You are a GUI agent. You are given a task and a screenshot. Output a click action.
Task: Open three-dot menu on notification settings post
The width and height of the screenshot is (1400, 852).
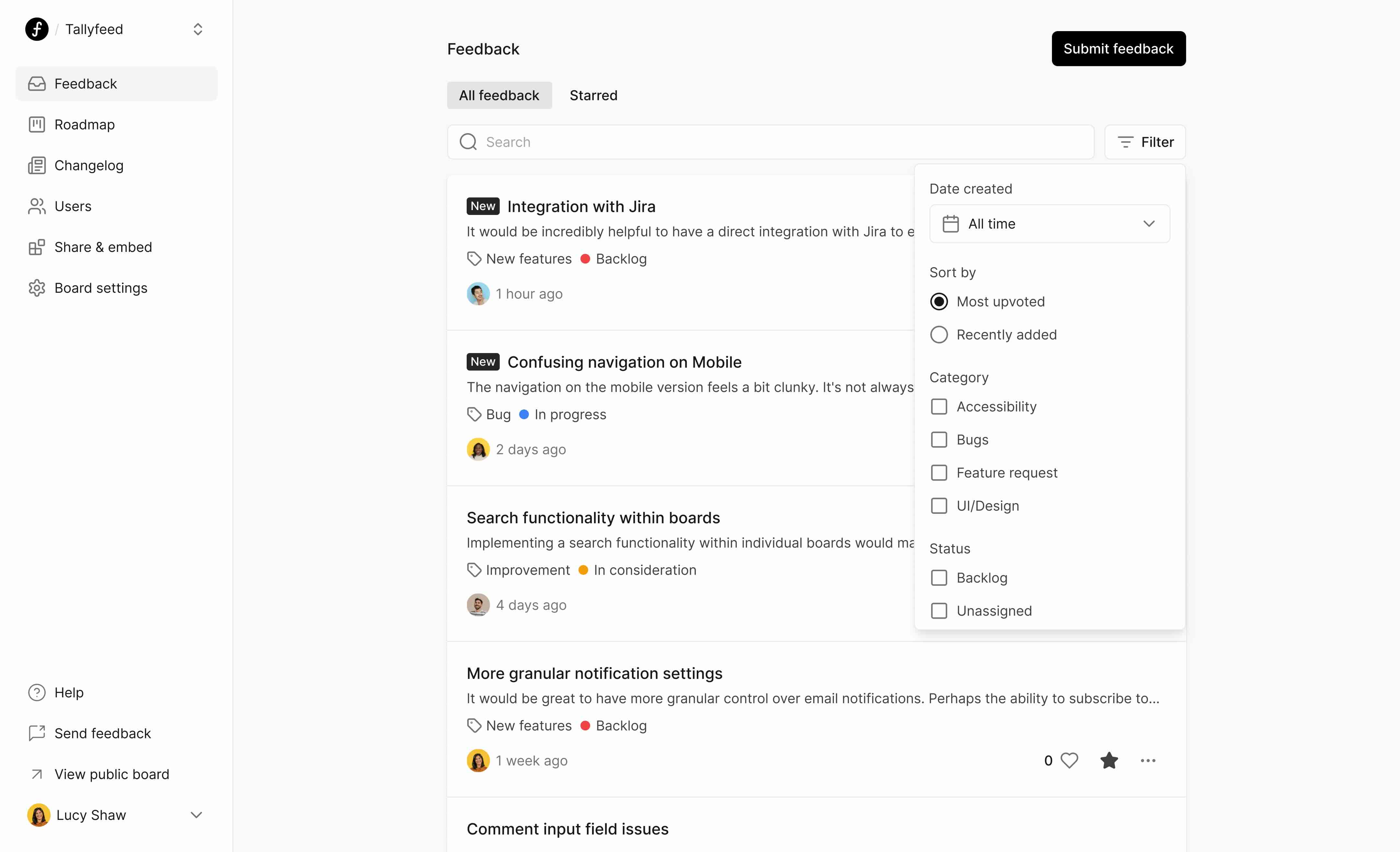(x=1148, y=761)
